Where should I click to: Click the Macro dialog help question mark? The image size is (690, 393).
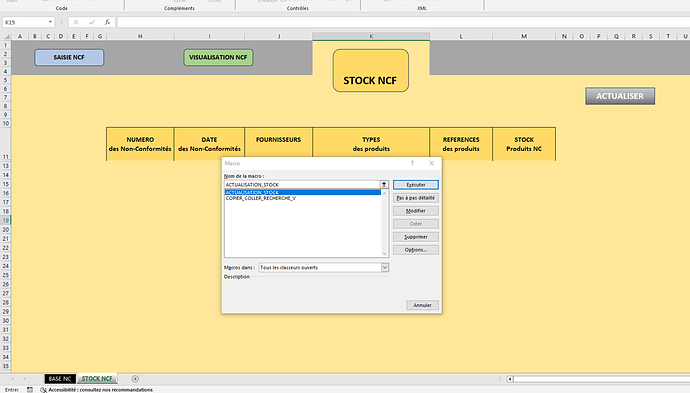[x=412, y=163]
